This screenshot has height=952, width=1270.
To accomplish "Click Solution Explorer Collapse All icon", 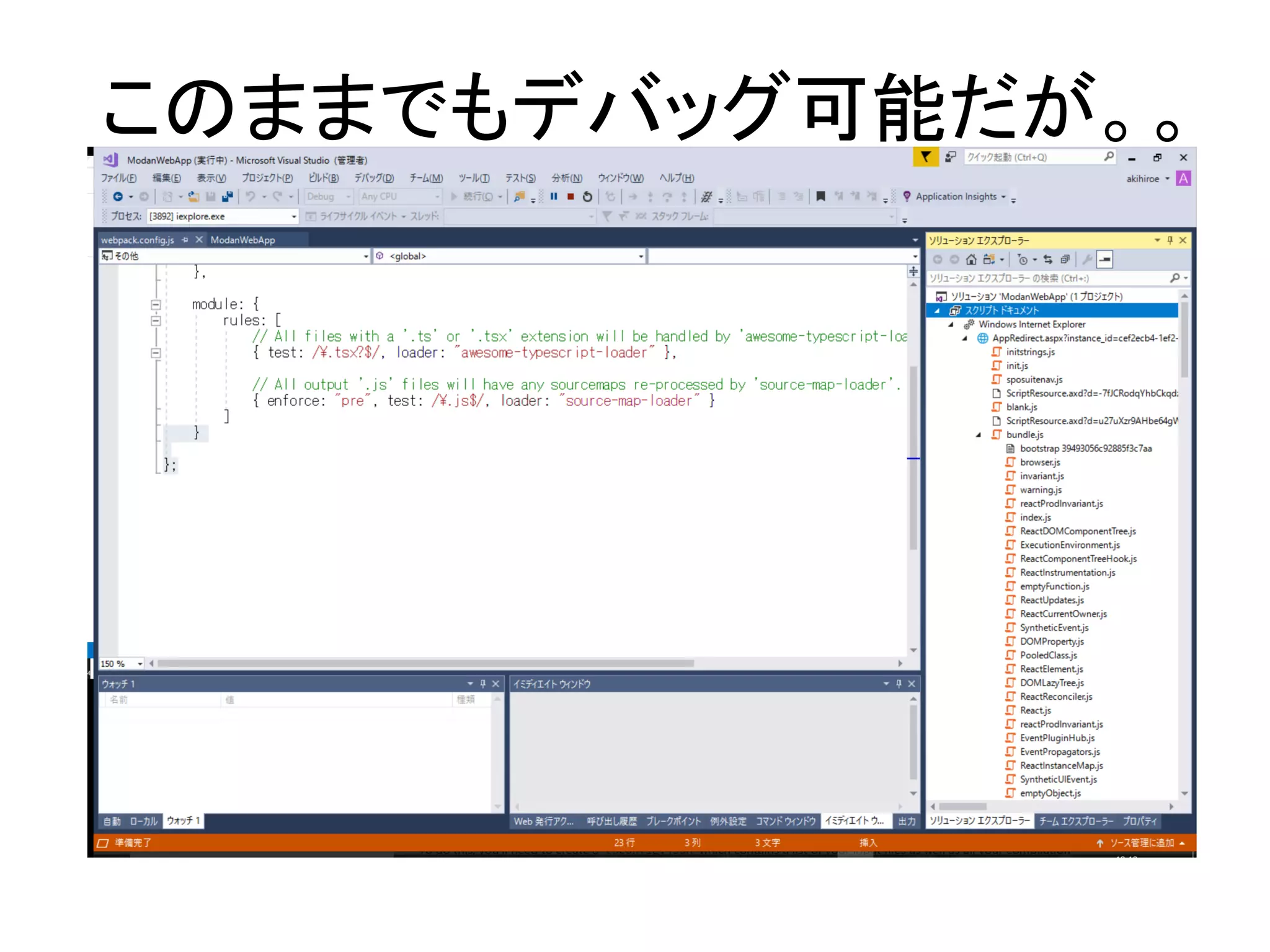I will click(1065, 260).
